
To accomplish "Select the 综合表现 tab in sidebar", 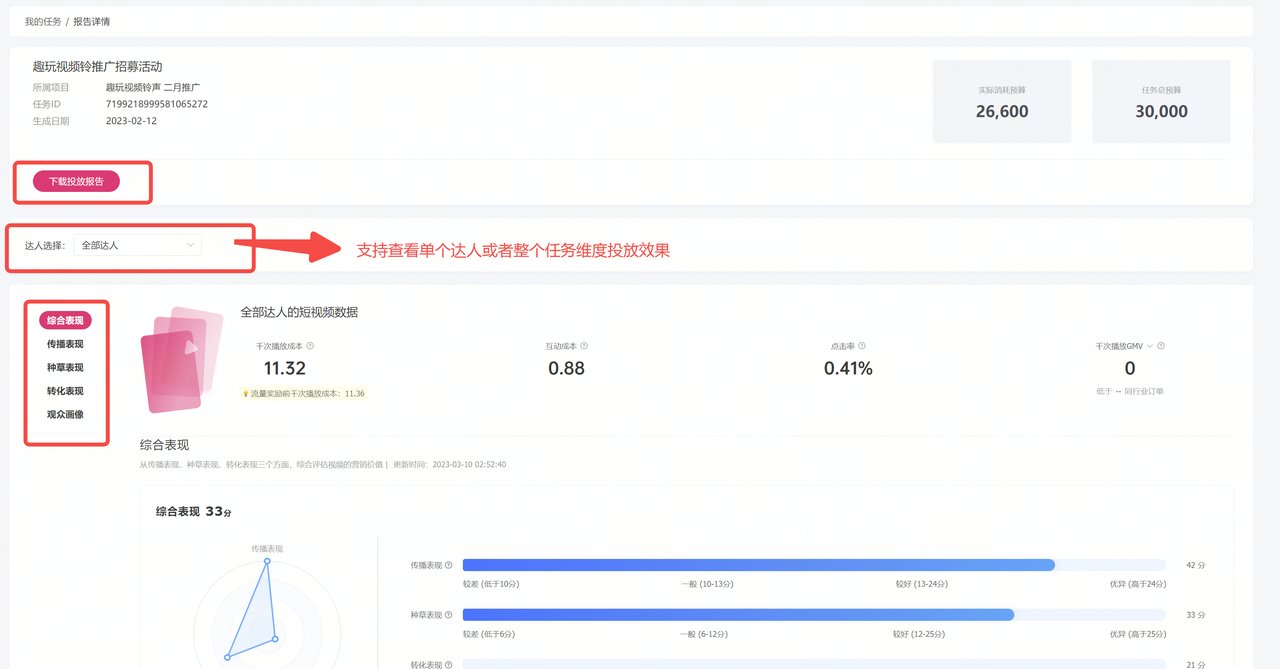I will pos(65,321).
